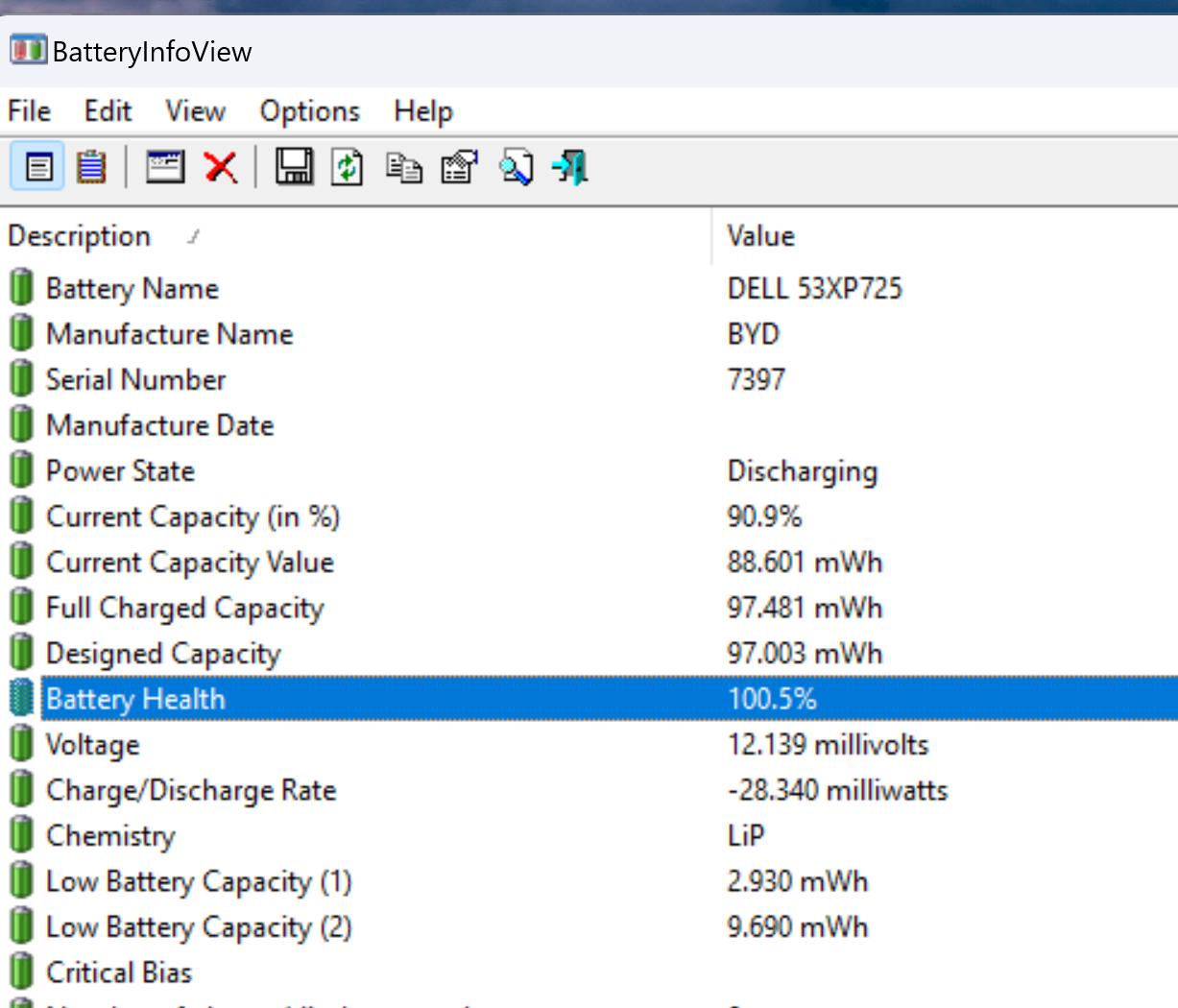Image resolution: width=1178 pixels, height=1008 pixels.
Task: Click battery icon beside Manufacture Date
Action: (x=21, y=424)
